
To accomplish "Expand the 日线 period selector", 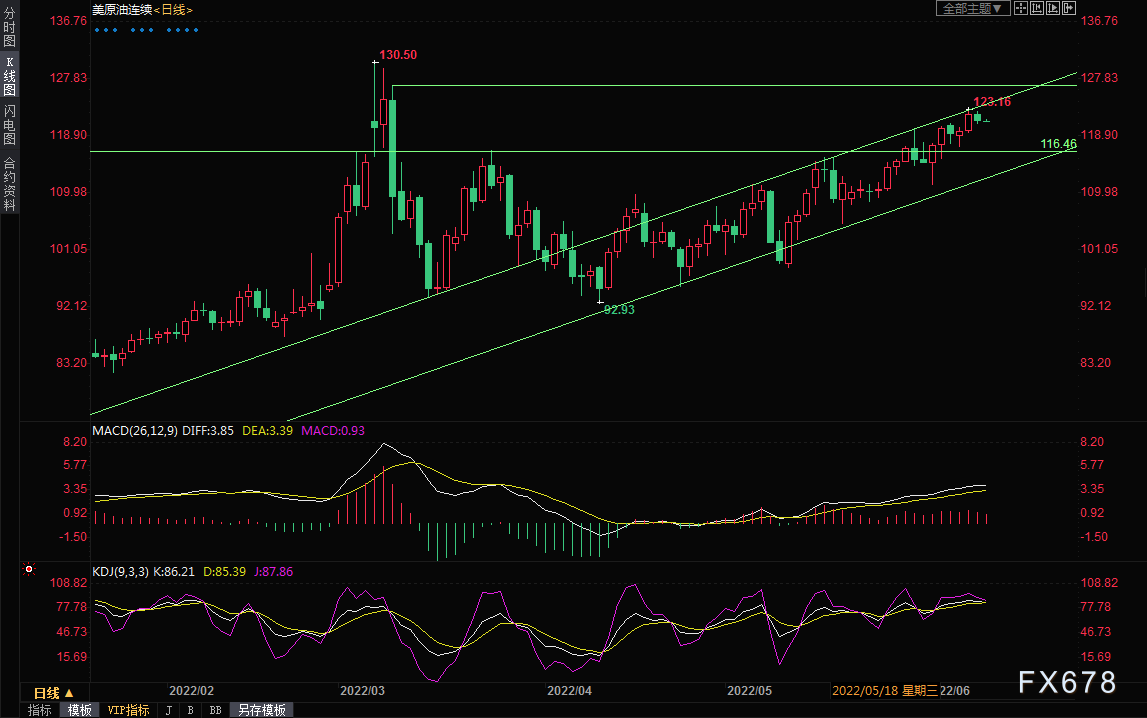I will (x=54, y=692).
